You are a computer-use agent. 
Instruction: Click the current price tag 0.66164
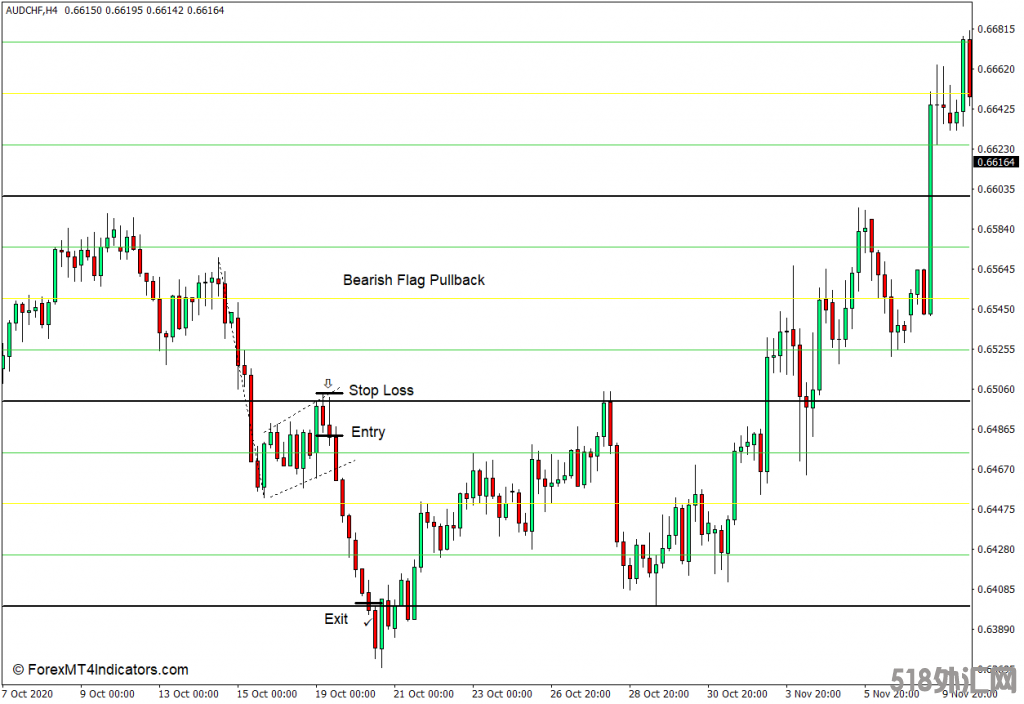pos(996,162)
